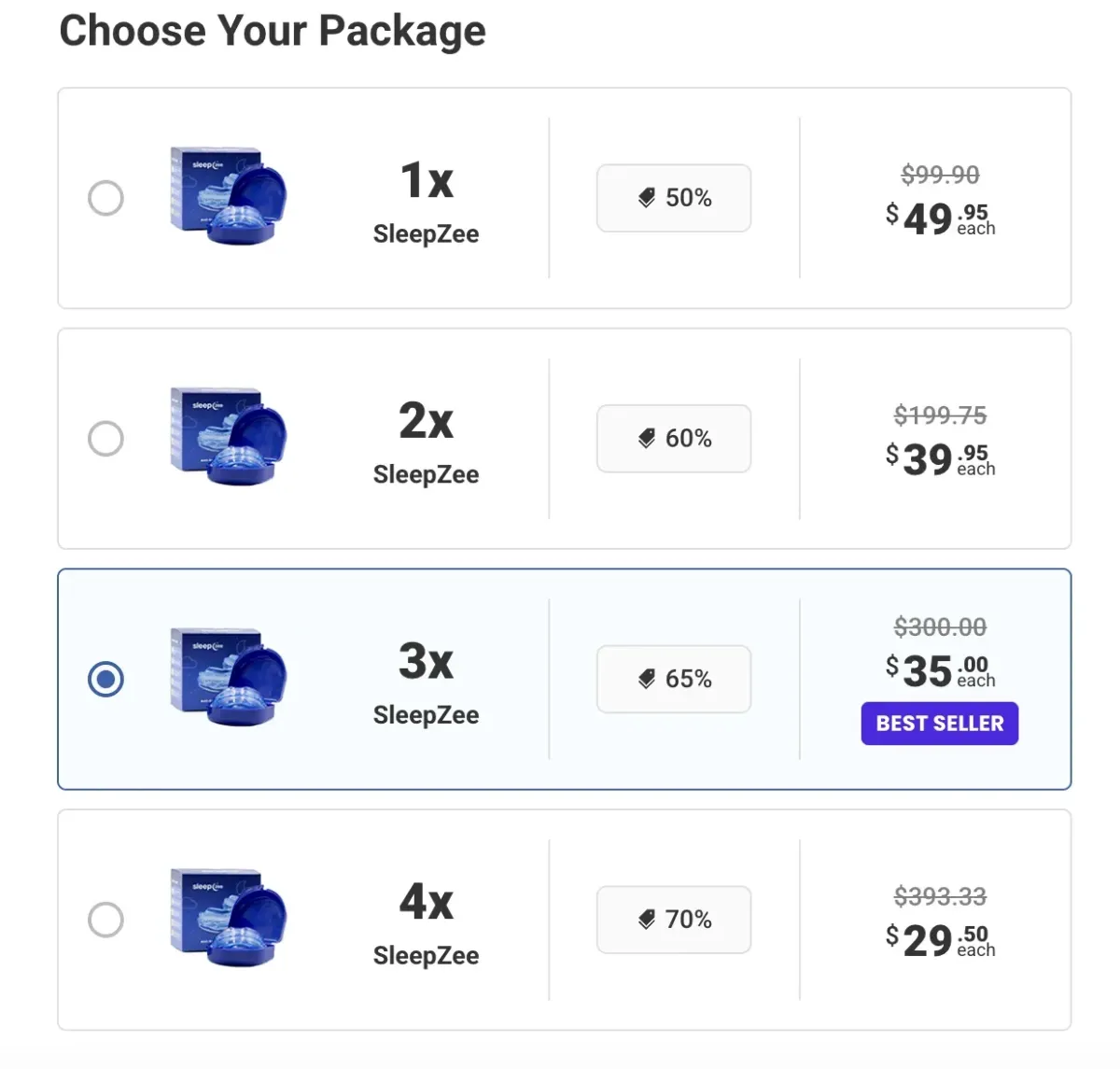The width and height of the screenshot is (1120, 1069).
Task: Click the BEST SELLER badge
Action: point(939,723)
